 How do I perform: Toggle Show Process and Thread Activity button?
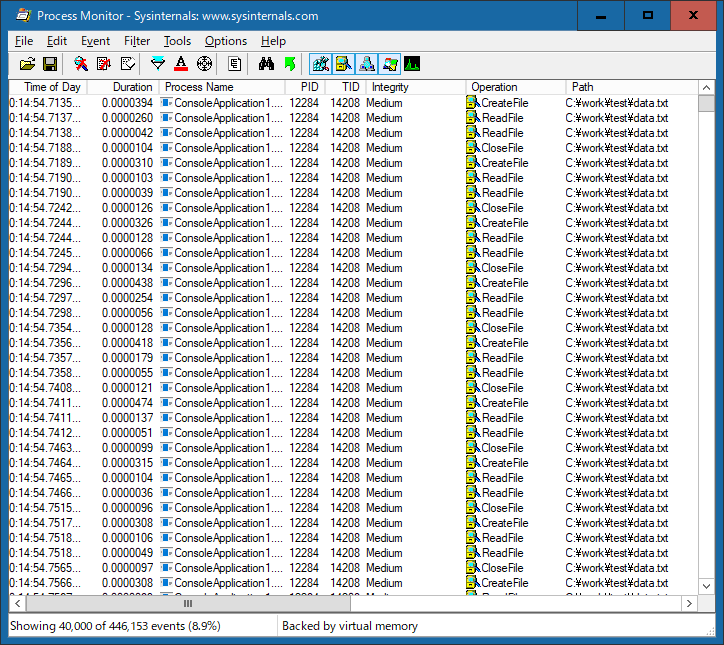point(390,64)
